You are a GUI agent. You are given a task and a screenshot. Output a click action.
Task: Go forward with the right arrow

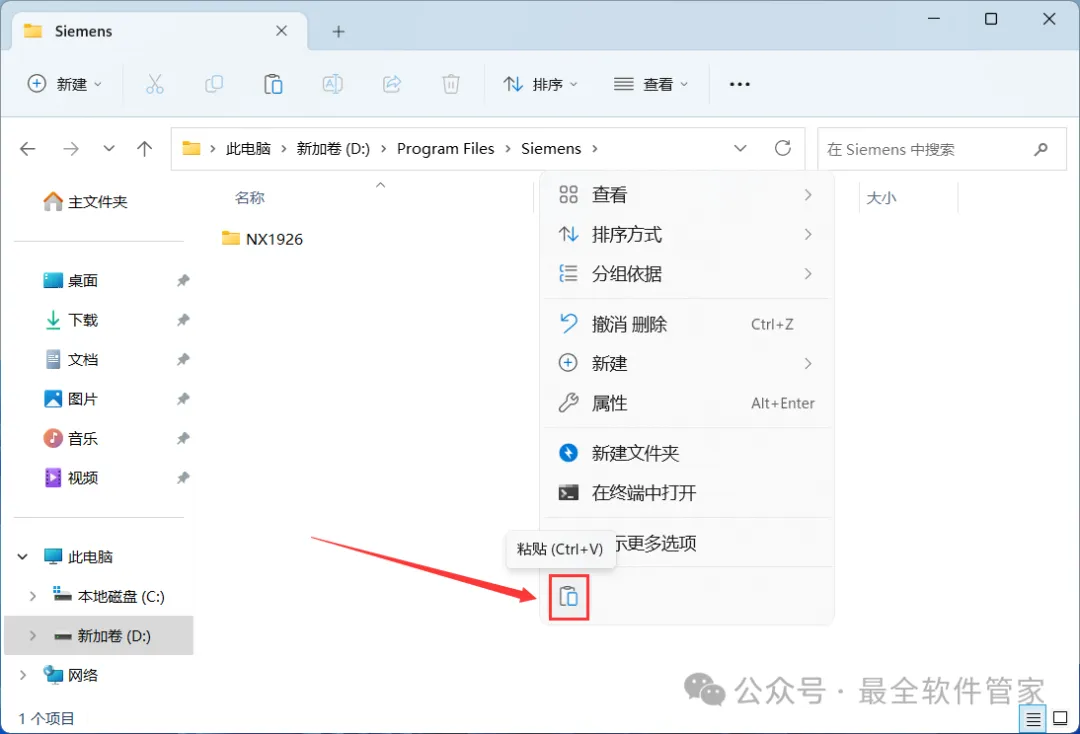(70, 149)
